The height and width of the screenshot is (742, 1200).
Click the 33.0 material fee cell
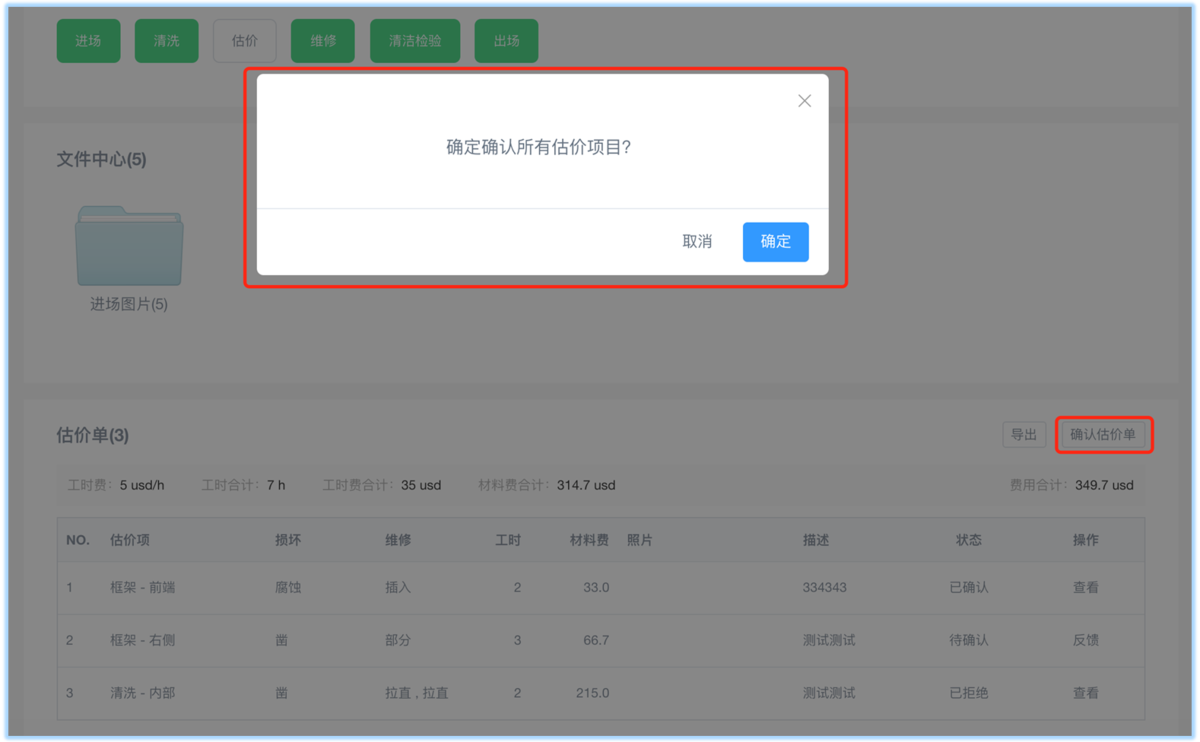pyautogui.click(x=596, y=587)
